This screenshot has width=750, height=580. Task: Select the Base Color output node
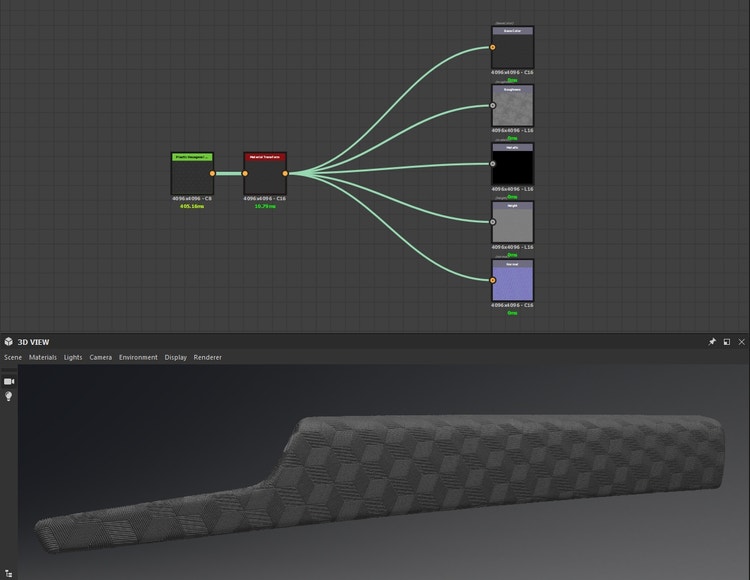[x=512, y=47]
